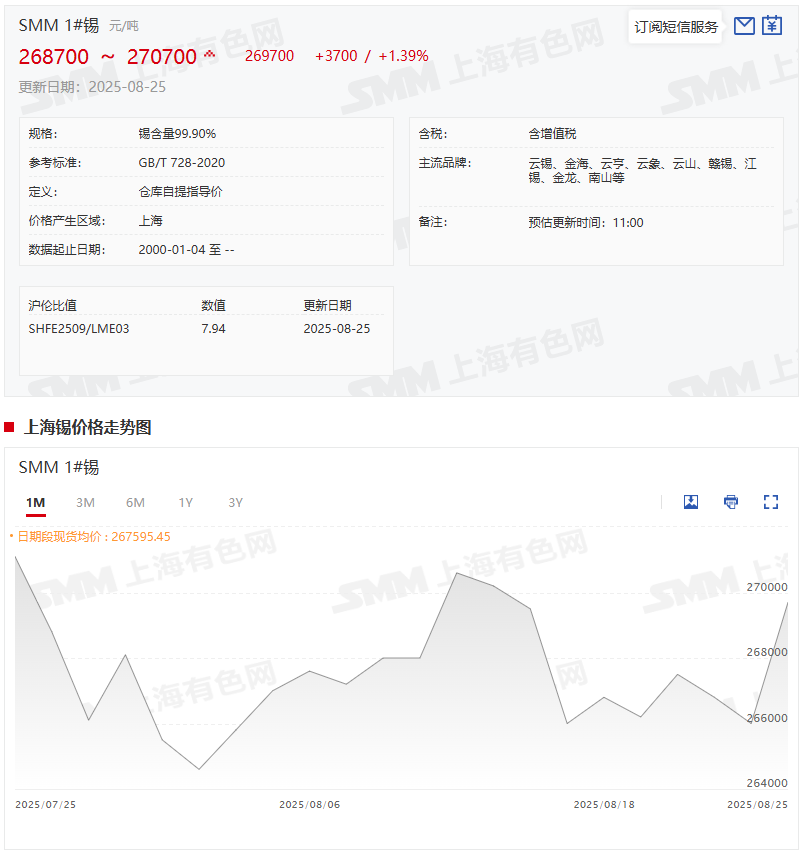The width and height of the screenshot is (807, 855).
Task: Click the envelope email subscription icon
Action: tap(744, 26)
